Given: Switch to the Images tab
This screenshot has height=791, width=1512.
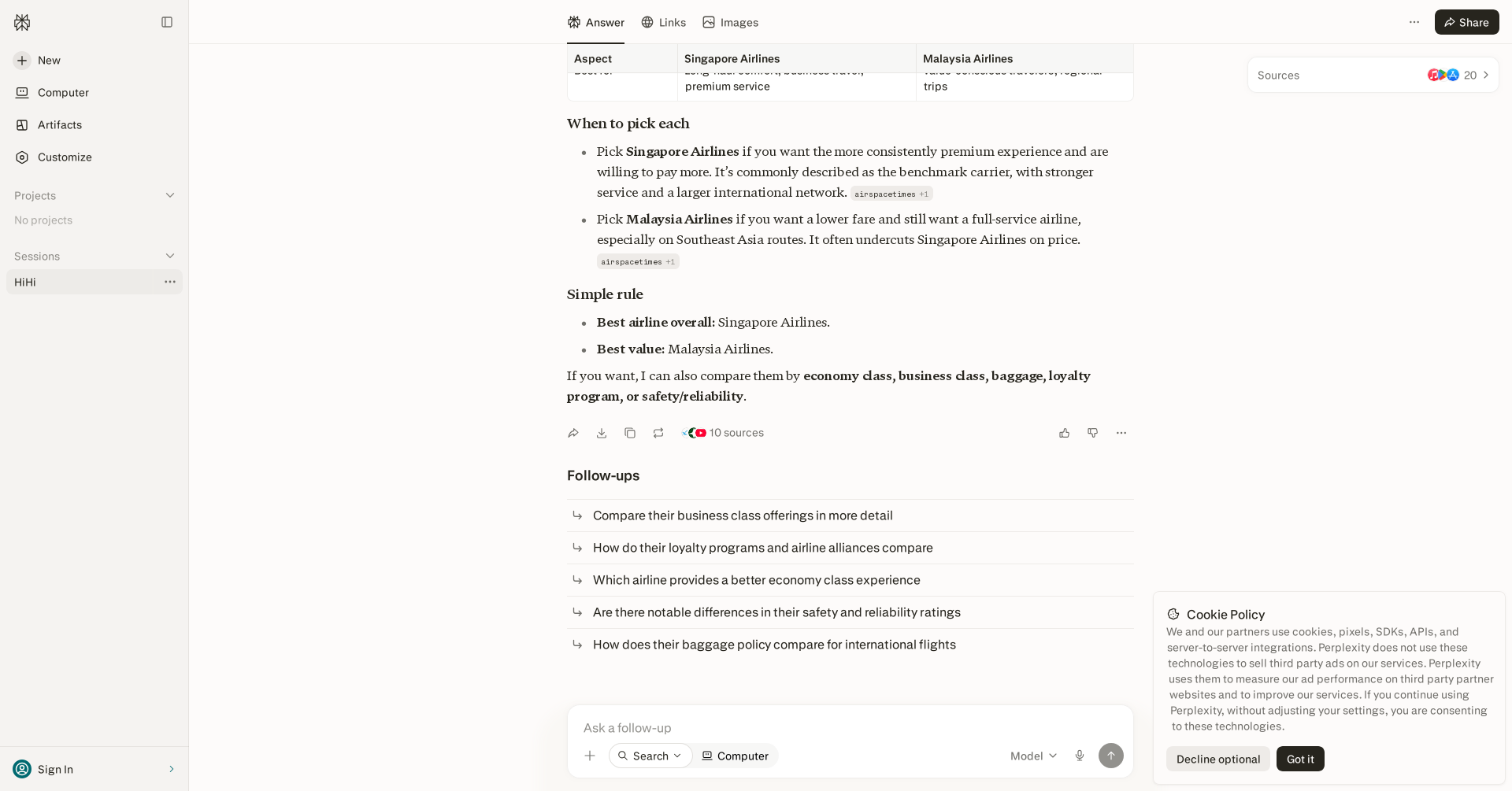Looking at the screenshot, I should click(731, 22).
